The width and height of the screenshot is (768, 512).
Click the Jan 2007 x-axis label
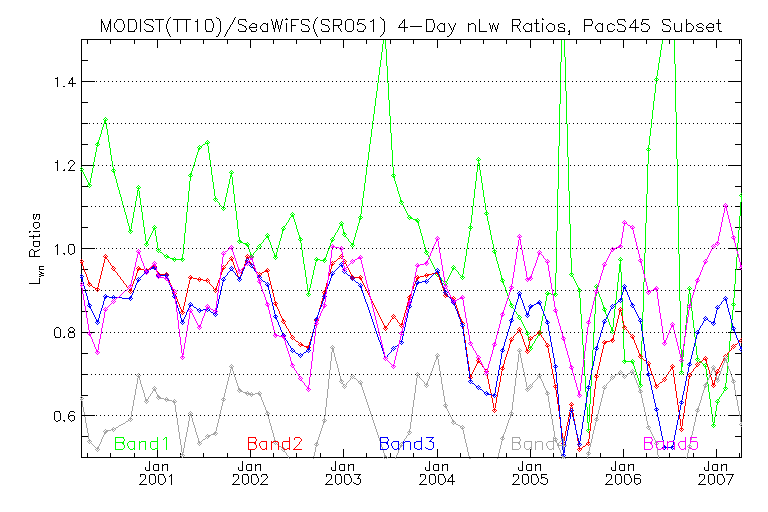pos(716,473)
